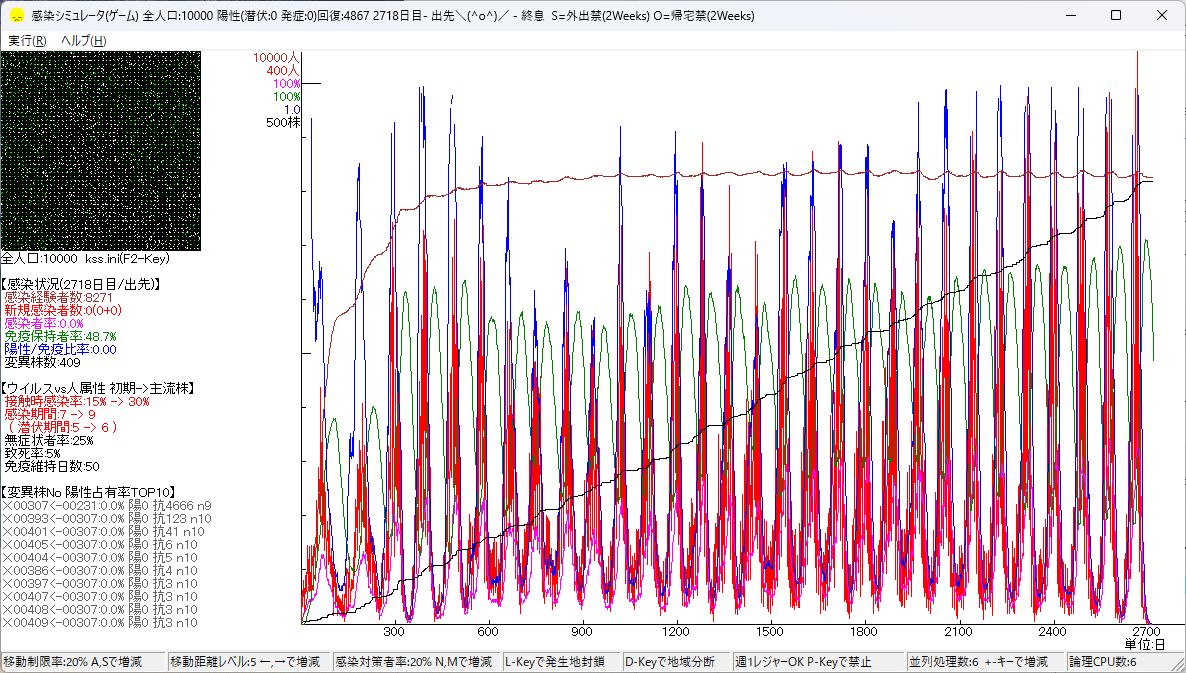Image resolution: width=1186 pixels, height=673 pixels.
Task: Click the 並列処理数:6 status panel
Action: pos(984,662)
